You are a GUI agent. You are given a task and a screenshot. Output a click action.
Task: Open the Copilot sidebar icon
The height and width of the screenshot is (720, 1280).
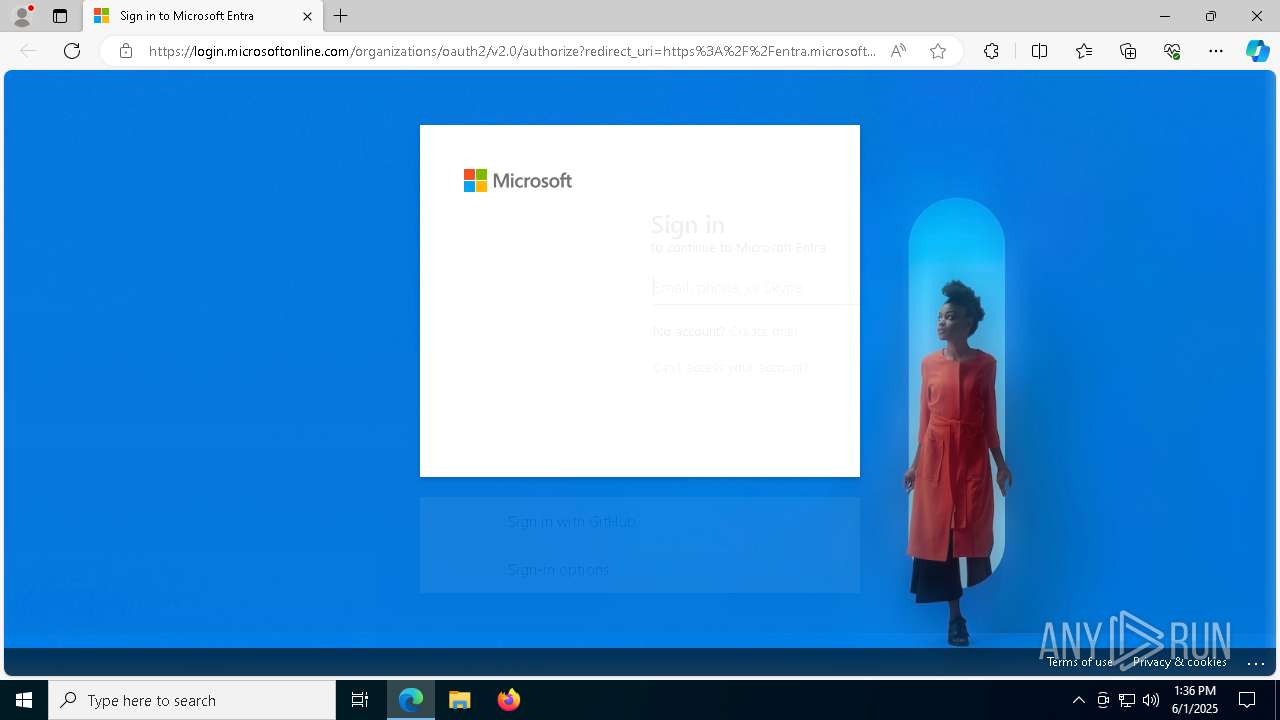click(1257, 51)
